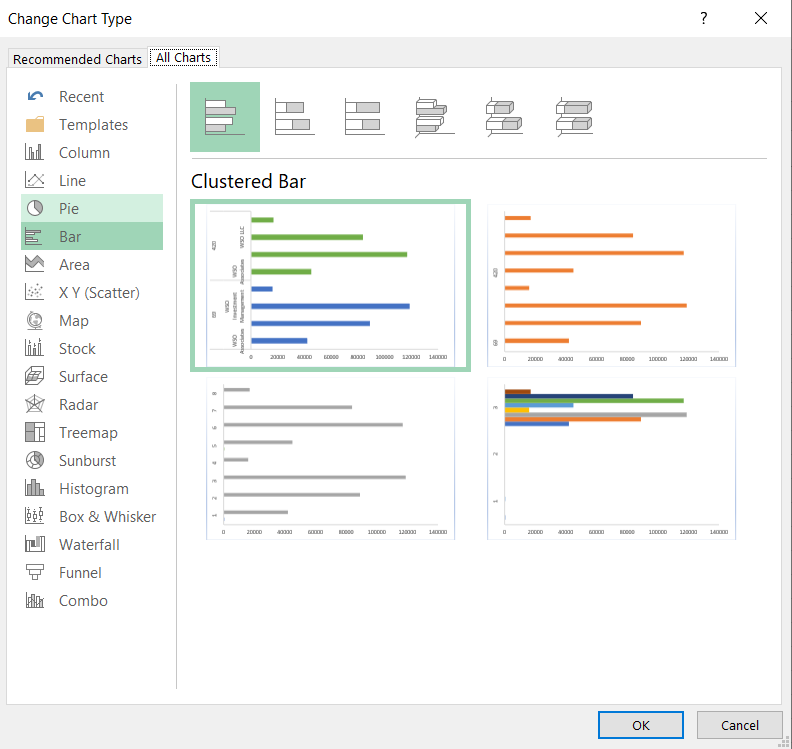Image resolution: width=792 pixels, height=749 pixels.
Task: Confirm the chart type with OK
Action: (x=640, y=725)
